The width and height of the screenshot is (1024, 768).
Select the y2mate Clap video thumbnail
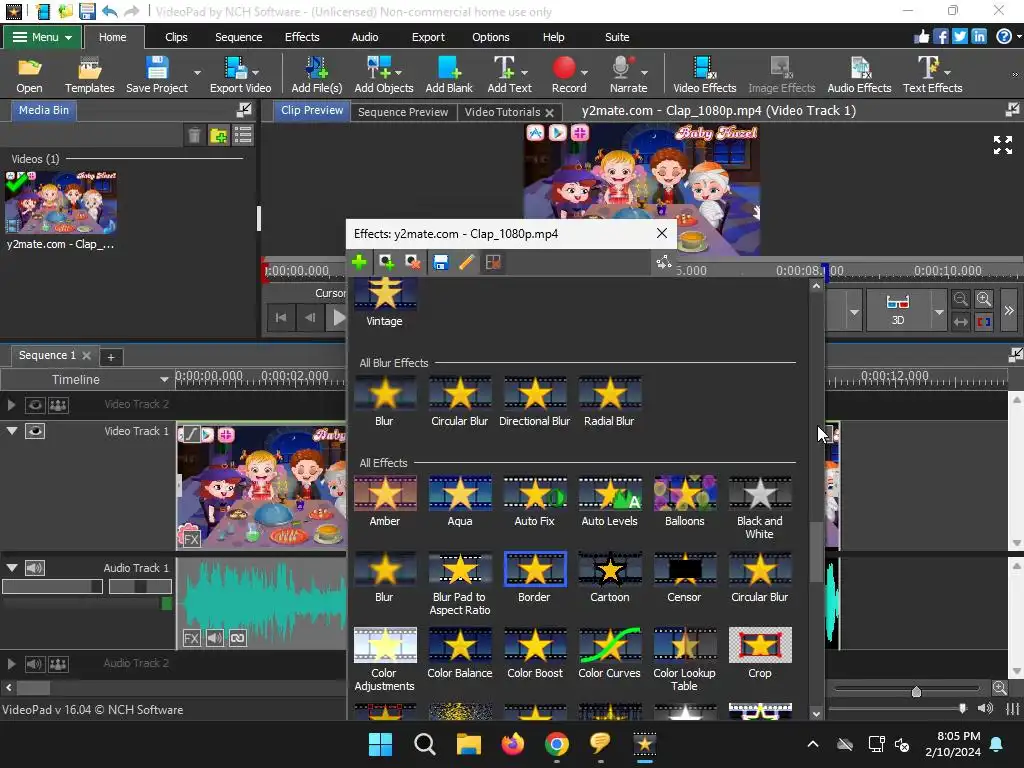[x=61, y=202]
